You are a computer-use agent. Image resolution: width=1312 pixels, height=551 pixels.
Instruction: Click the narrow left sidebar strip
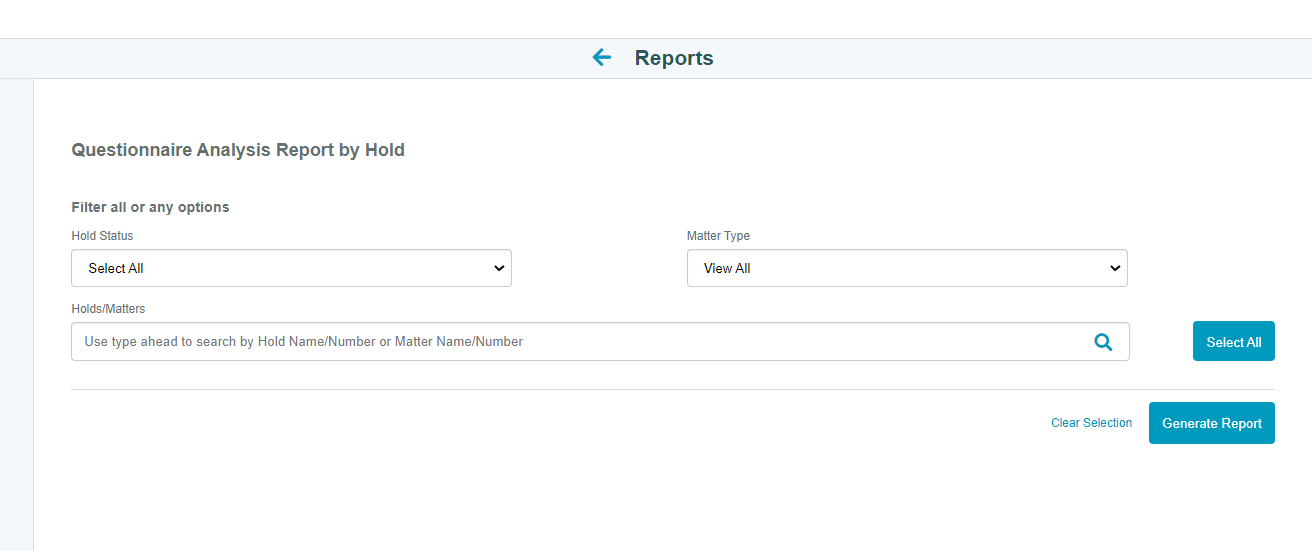16,314
